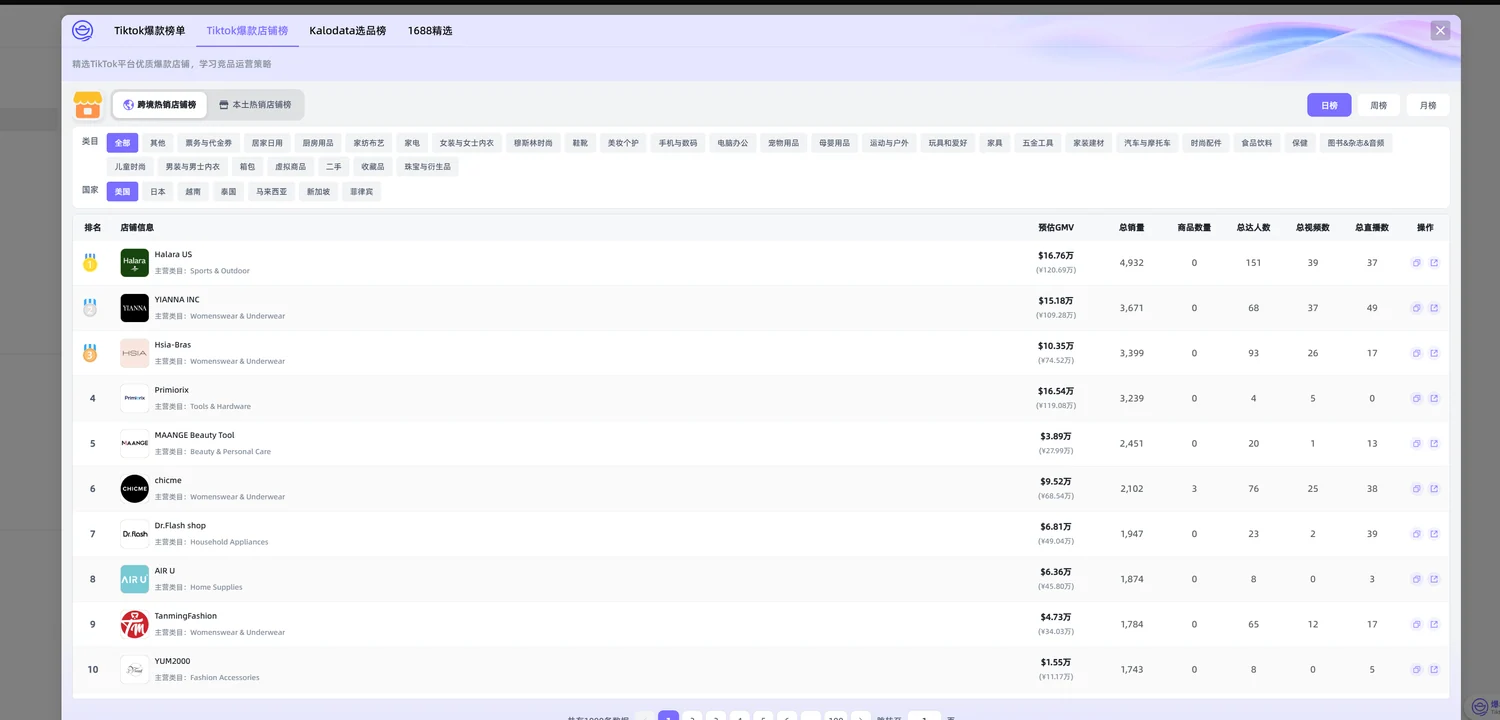Filter category by 宠物用品
Viewport: 1500px width, 720px height.
pos(783,143)
